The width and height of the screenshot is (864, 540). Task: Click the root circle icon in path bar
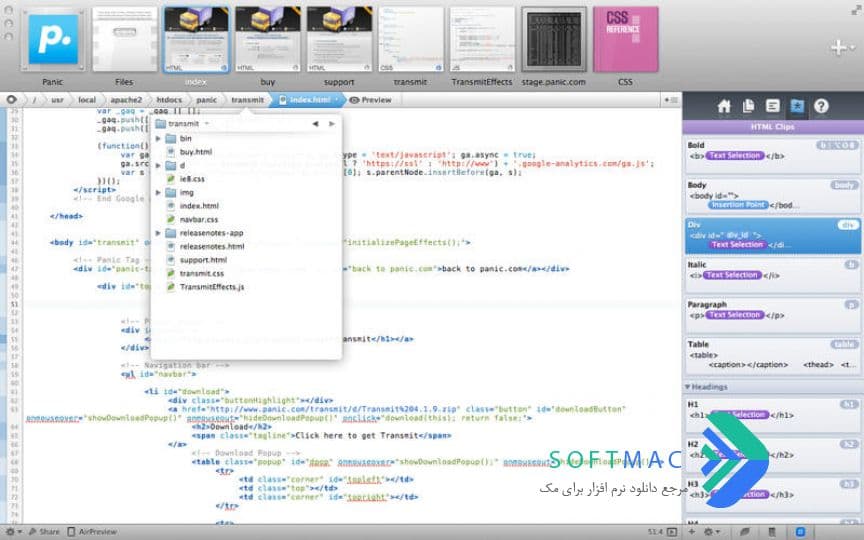11,100
